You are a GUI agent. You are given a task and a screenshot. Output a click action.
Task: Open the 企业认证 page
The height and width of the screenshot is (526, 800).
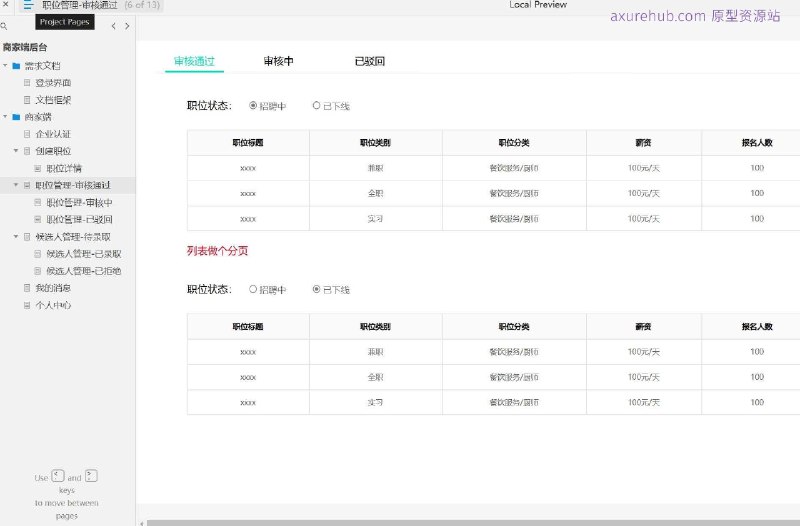click(x=53, y=134)
